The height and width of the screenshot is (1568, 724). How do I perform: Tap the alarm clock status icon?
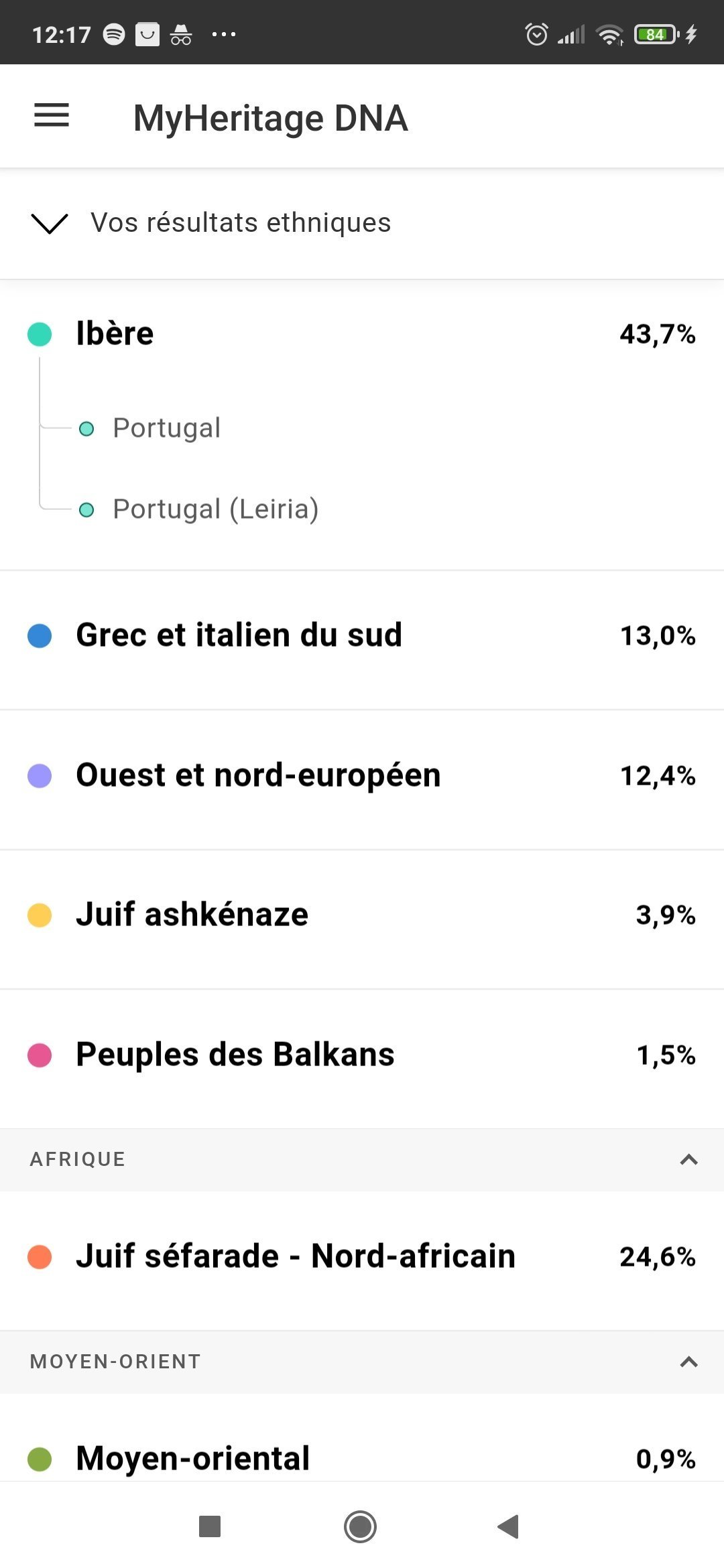click(x=536, y=34)
